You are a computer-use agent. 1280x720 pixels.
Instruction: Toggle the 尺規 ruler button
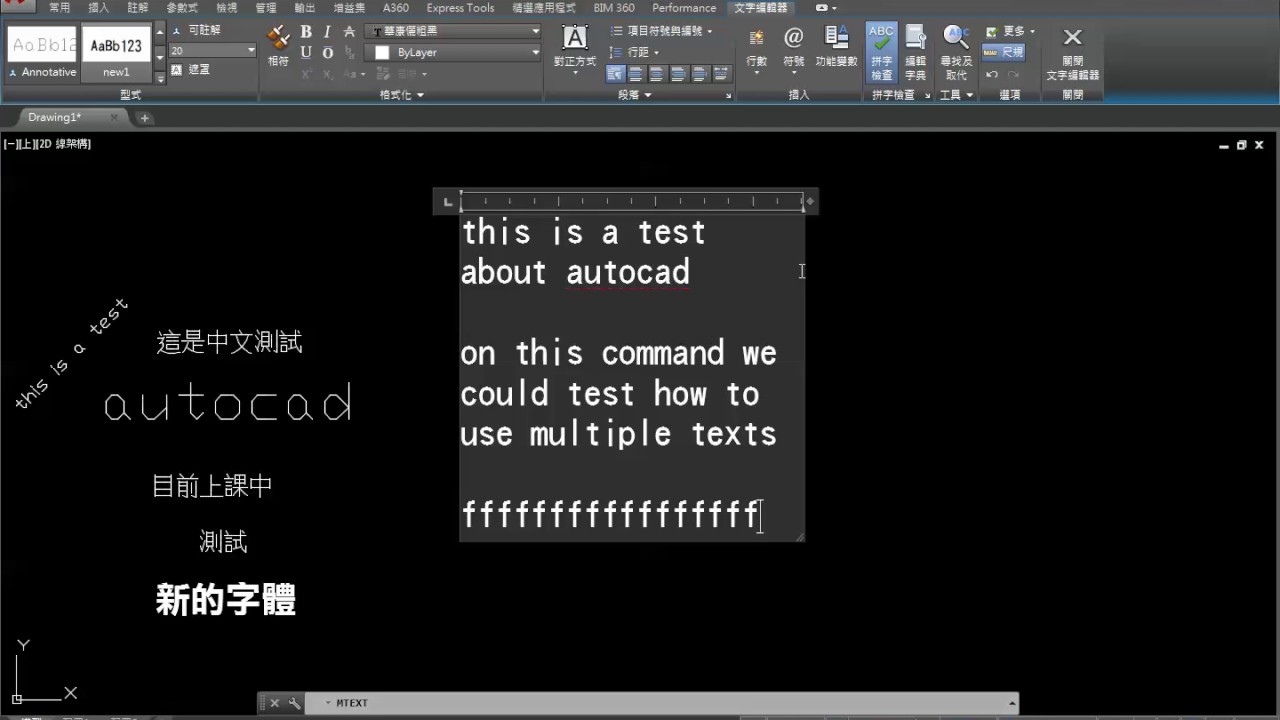click(x=1004, y=52)
